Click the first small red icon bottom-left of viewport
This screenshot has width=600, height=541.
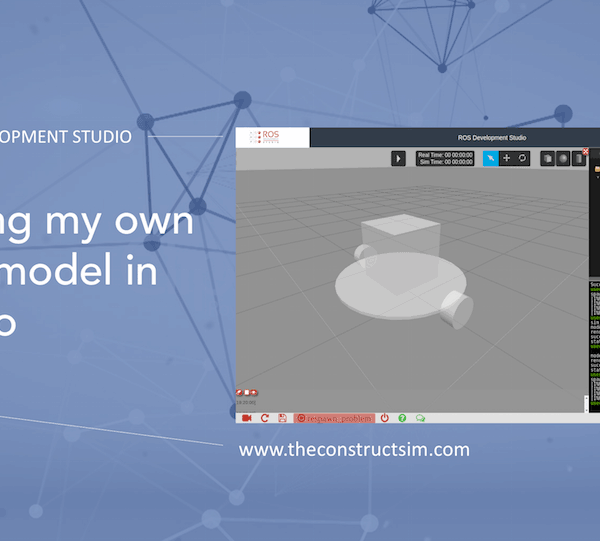[x=240, y=392]
